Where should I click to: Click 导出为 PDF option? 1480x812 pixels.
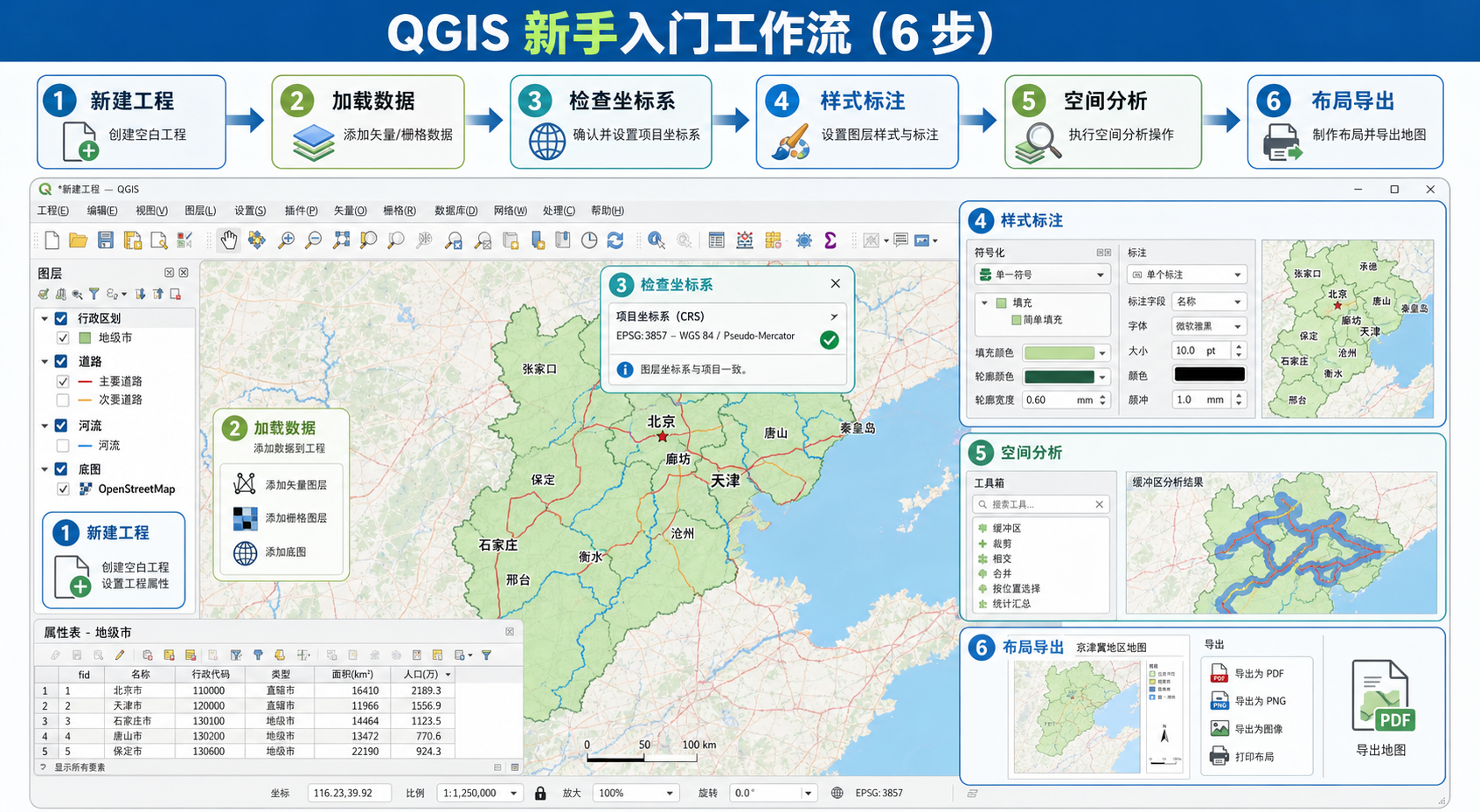pyautogui.click(x=1248, y=674)
